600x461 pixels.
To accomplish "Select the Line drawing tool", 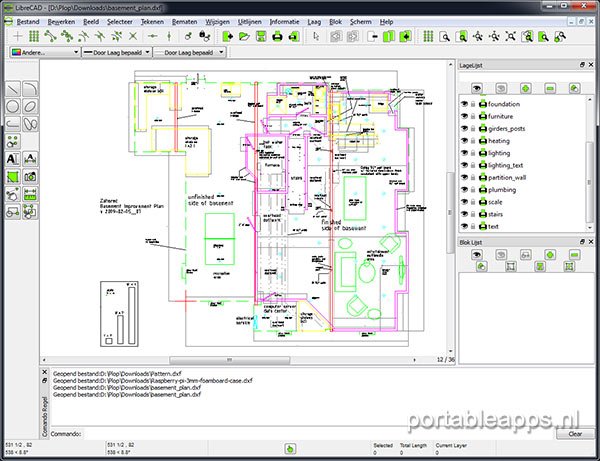I will 12,88.
